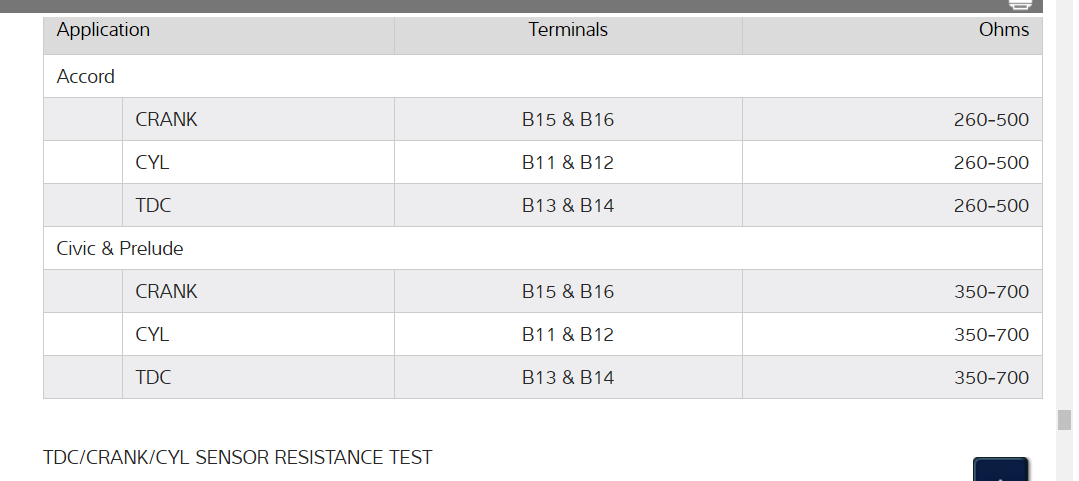Select the Civic & Prelude group label
The width and height of the screenshot is (1079, 481).
click(x=120, y=248)
